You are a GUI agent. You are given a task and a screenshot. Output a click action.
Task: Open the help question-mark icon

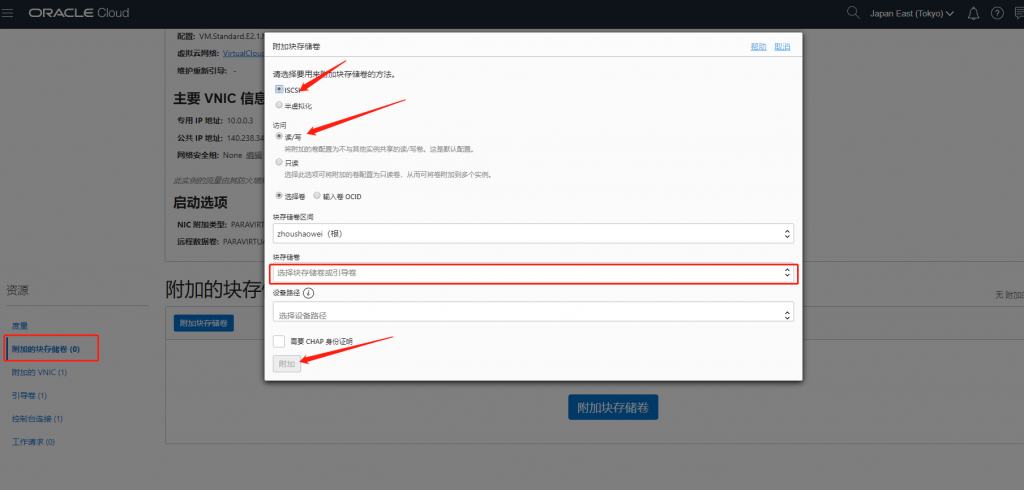[997, 13]
